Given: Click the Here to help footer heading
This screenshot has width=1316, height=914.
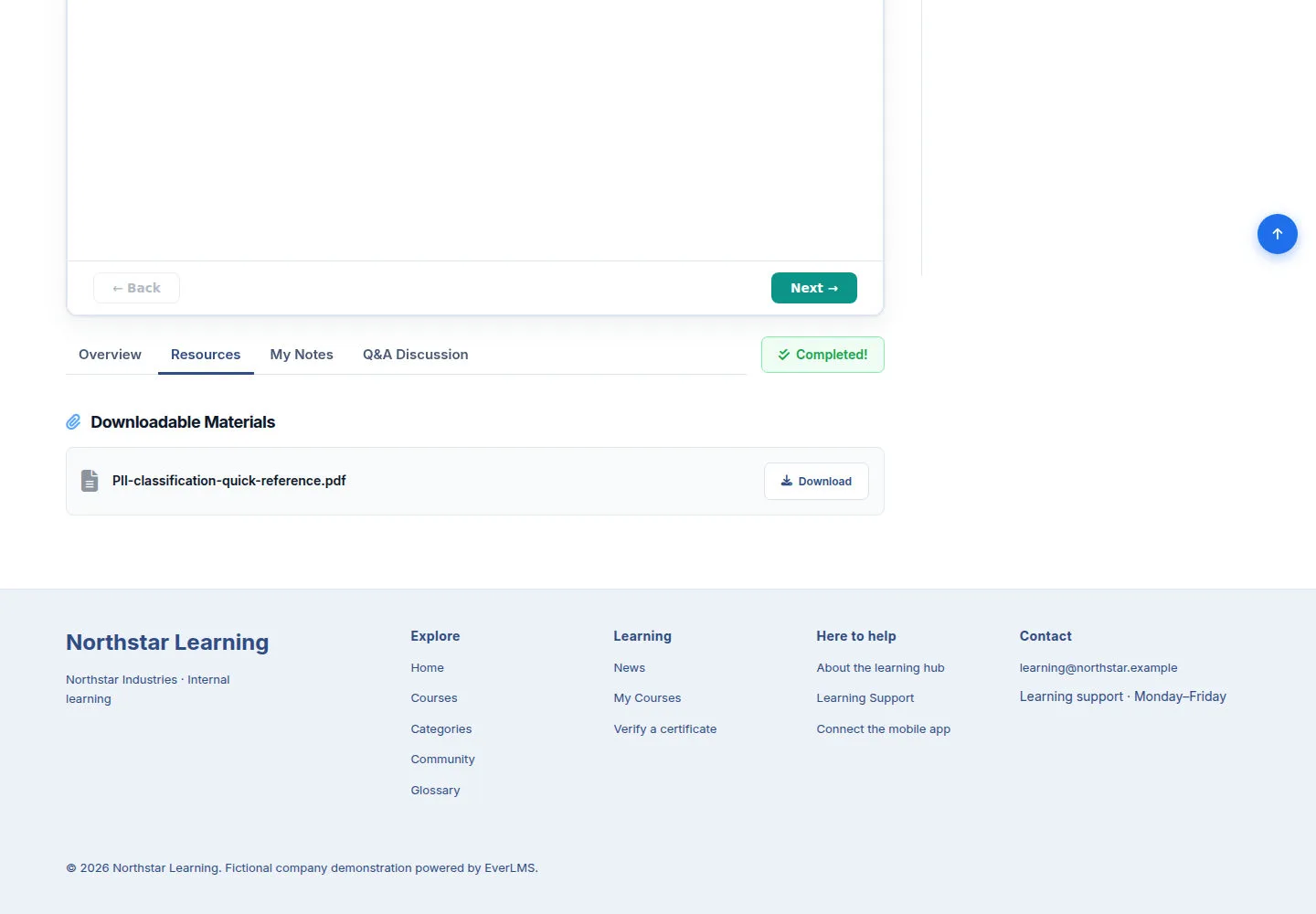Looking at the screenshot, I should (x=856, y=636).
